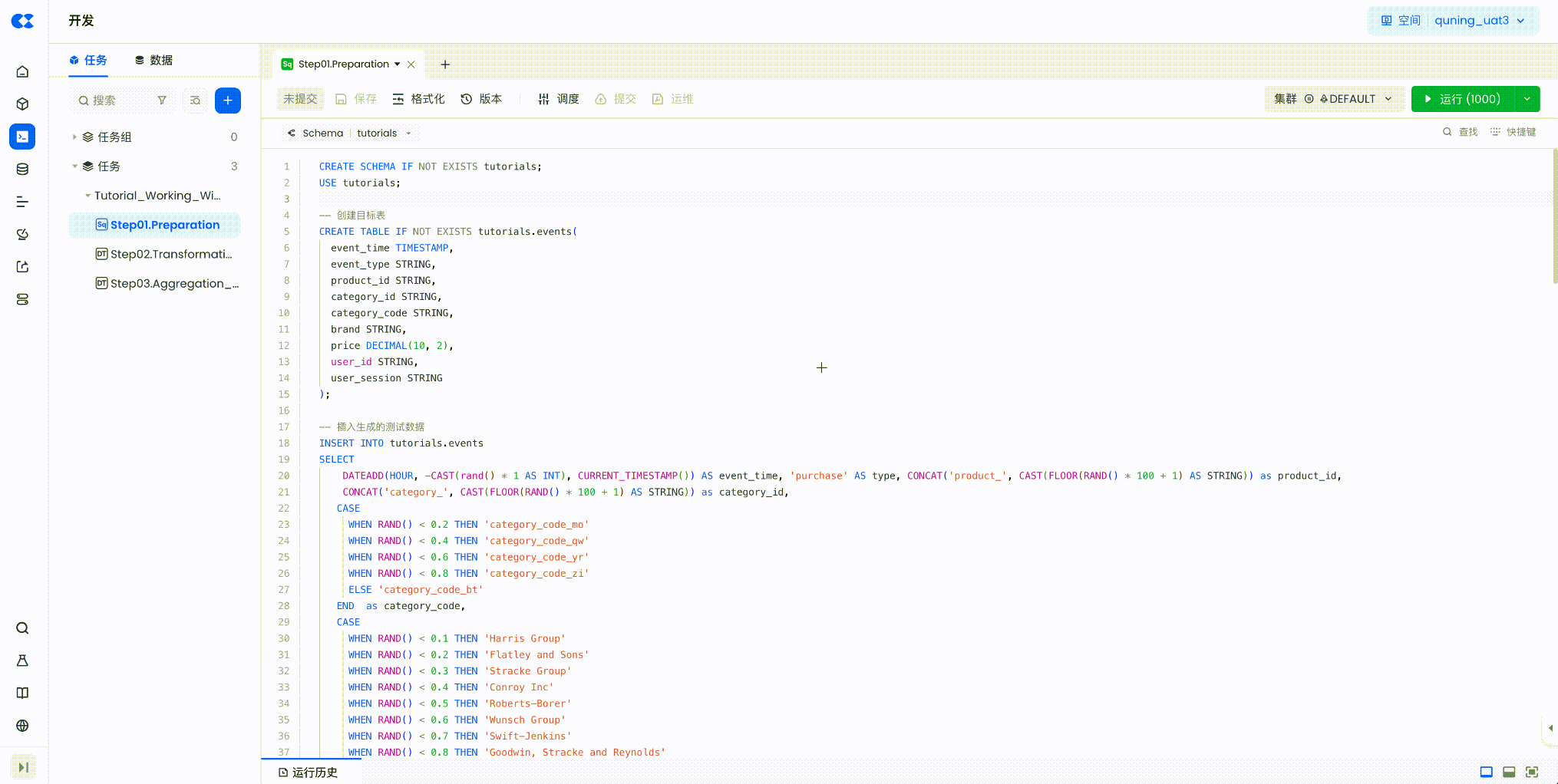Collapse the 任务 tree node
Image resolution: width=1558 pixels, height=784 pixels.
[x=74, y=166]
